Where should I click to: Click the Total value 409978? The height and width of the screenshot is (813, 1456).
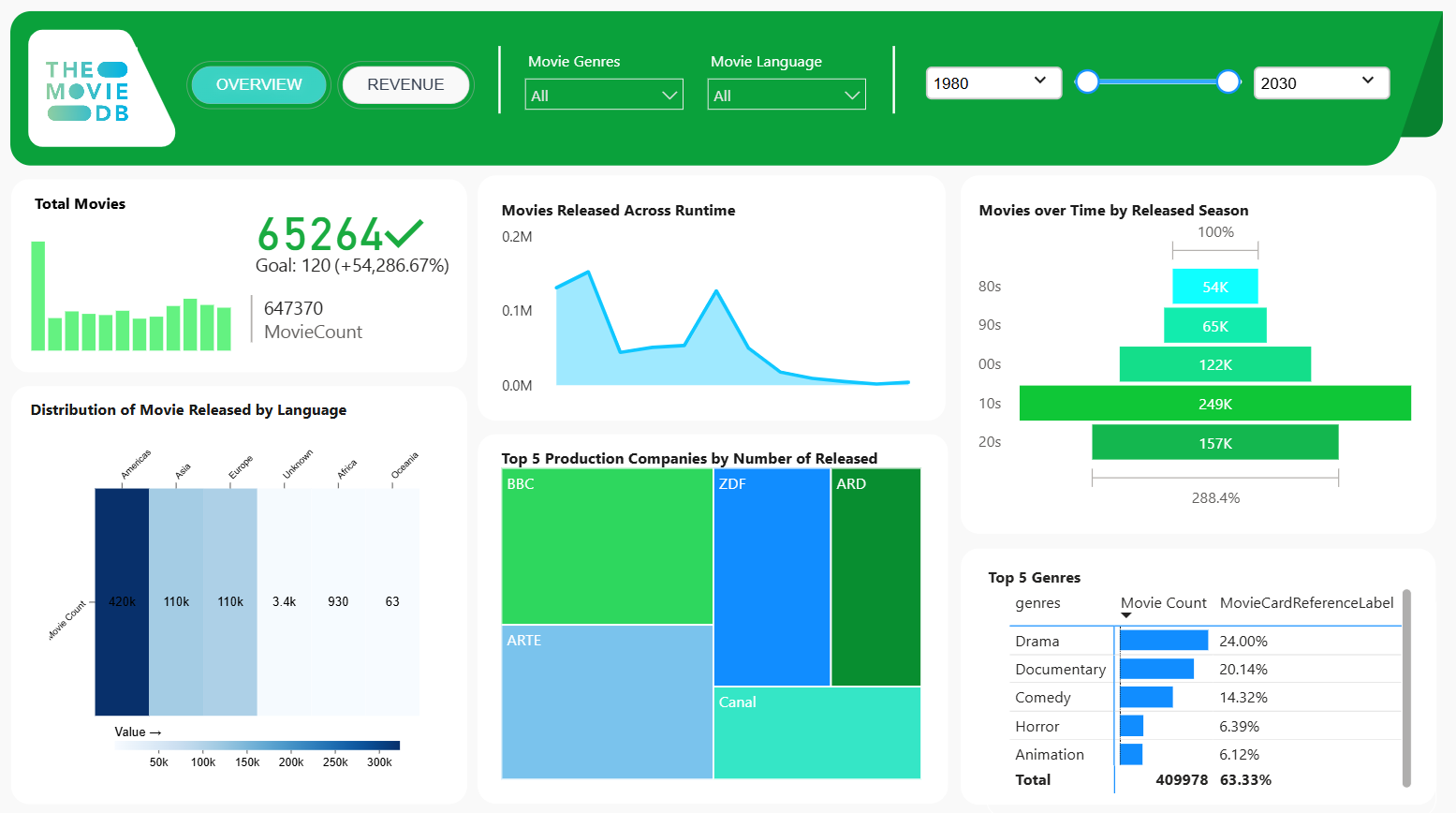[1182, 779]
